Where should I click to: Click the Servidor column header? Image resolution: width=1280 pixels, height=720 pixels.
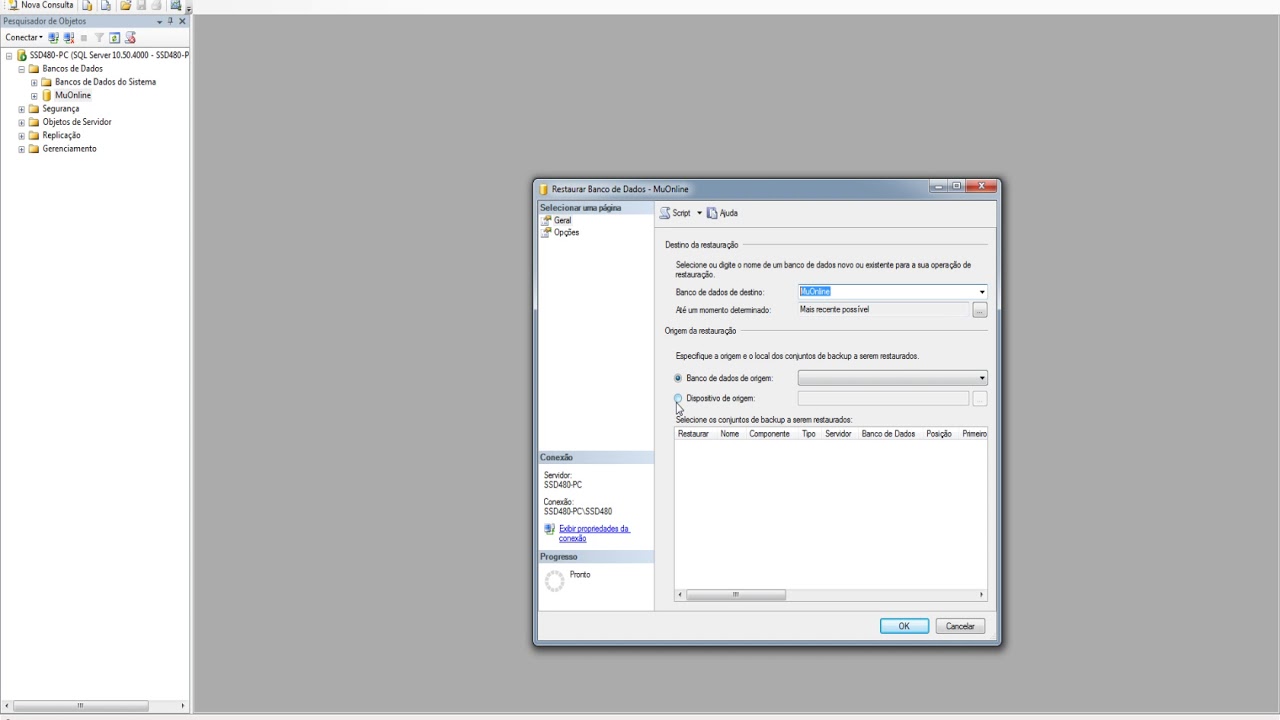click(x=838, y=434)
